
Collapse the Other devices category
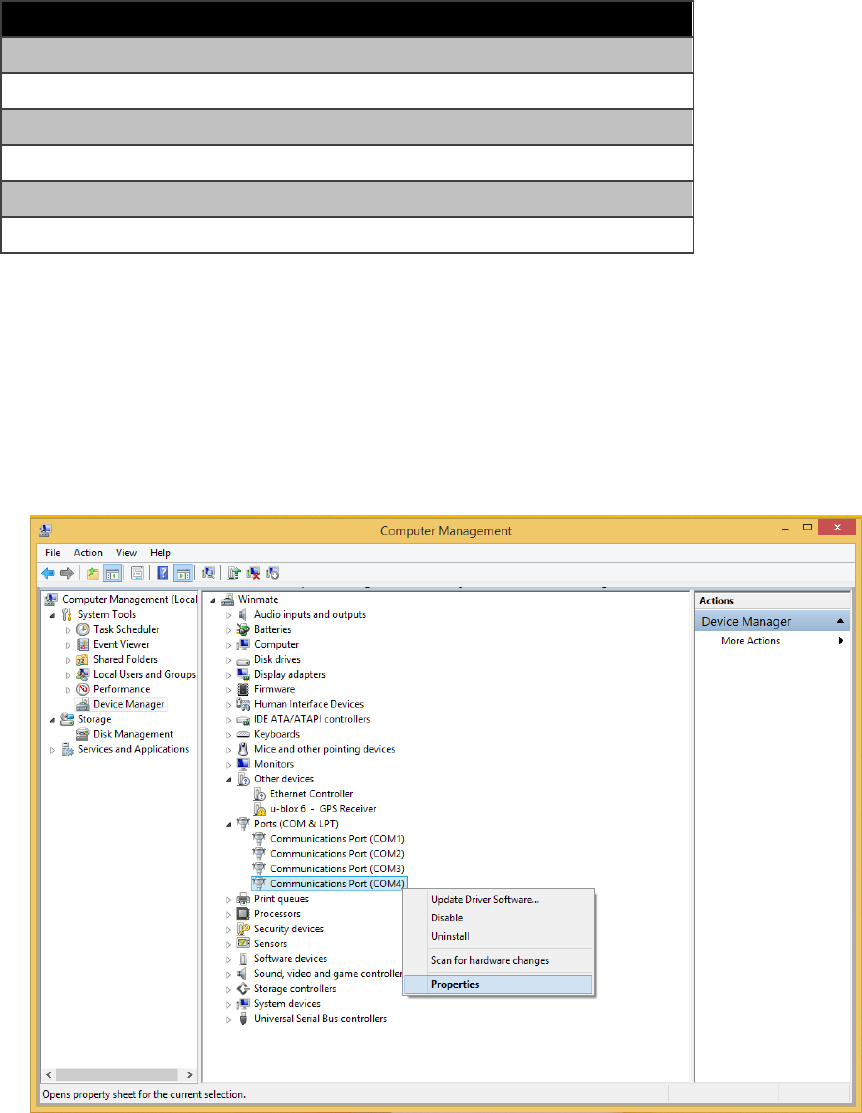tap(229, 780)
